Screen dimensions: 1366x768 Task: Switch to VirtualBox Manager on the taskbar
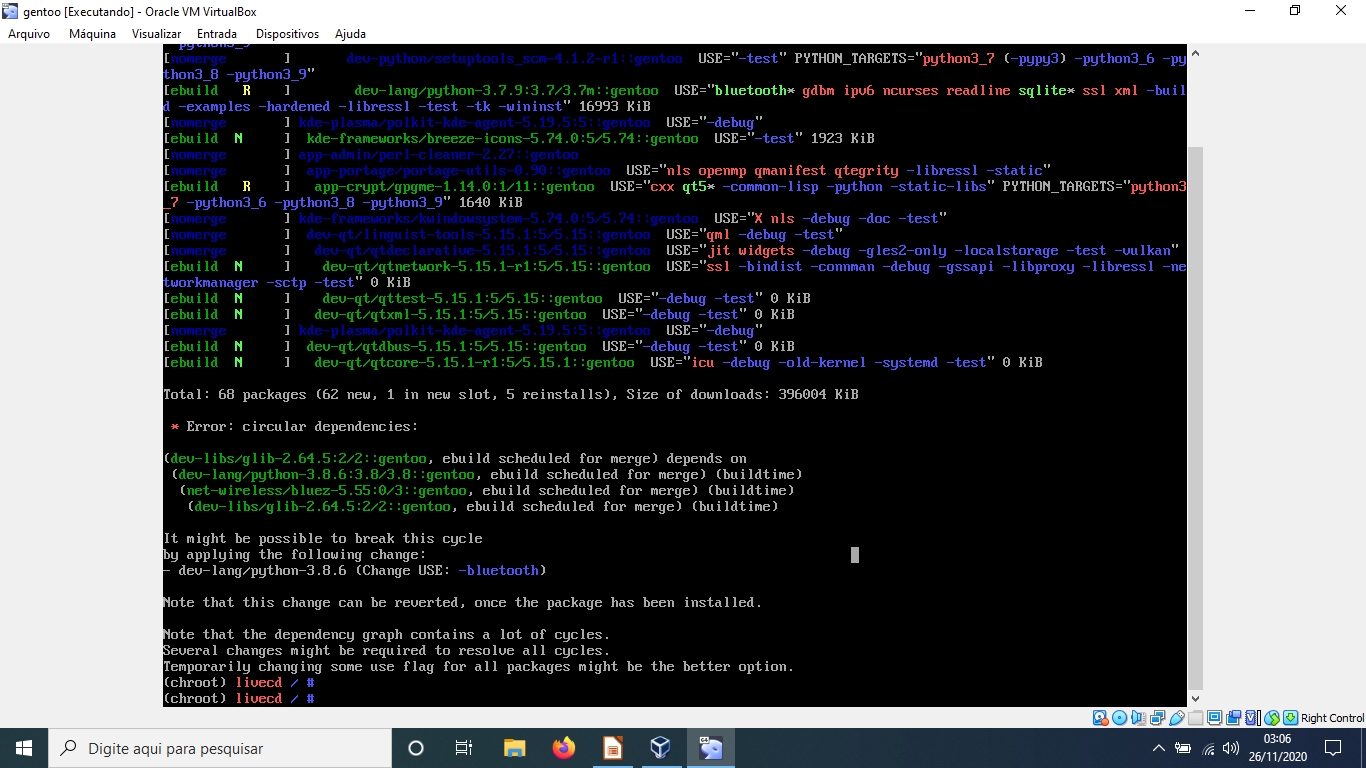(660, 748)
